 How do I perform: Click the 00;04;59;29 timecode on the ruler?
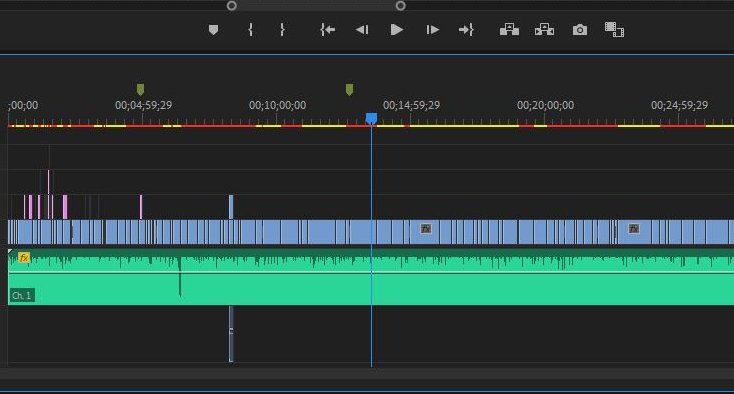tap(144, 105)
